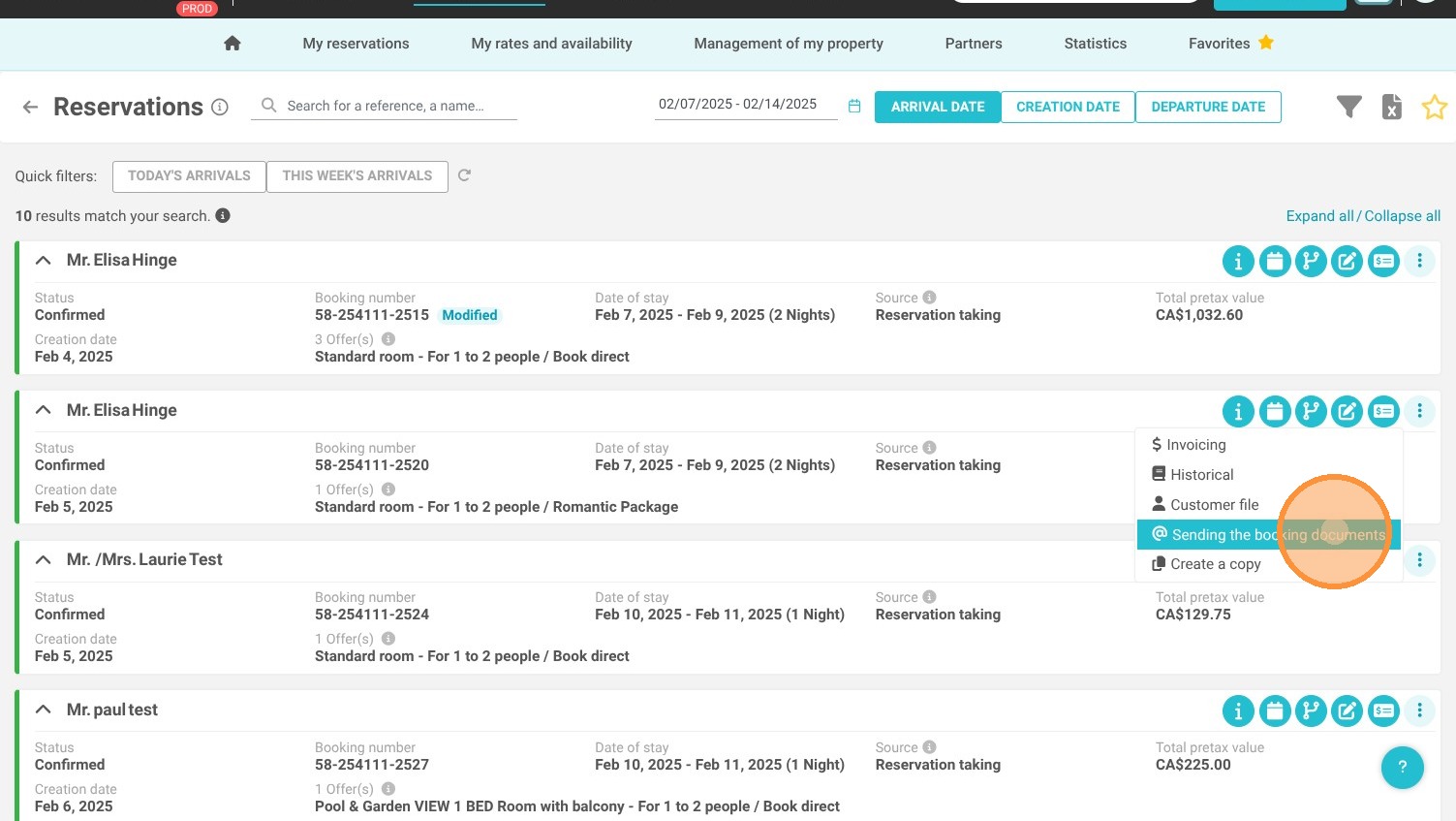Image resolution: width=1456 pixels, height=821 pixels.
Task: Open calendar icon for booking 58-254111-2515
Action: pos(1275,261)
